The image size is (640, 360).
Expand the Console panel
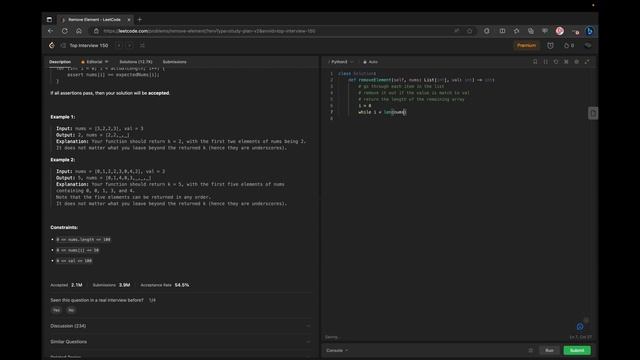pos(337,350)
